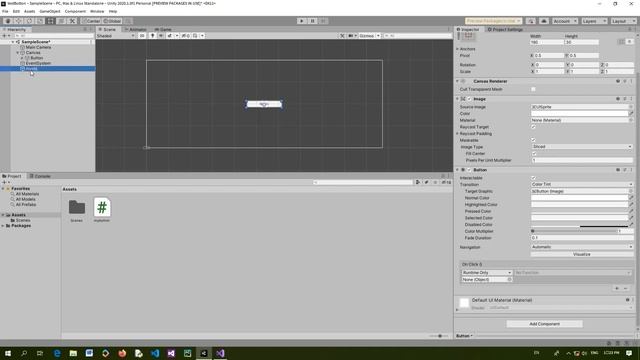This screenshot has width=640, height=360.
Task: Switch to the Console tab
Action: point(40,176)
